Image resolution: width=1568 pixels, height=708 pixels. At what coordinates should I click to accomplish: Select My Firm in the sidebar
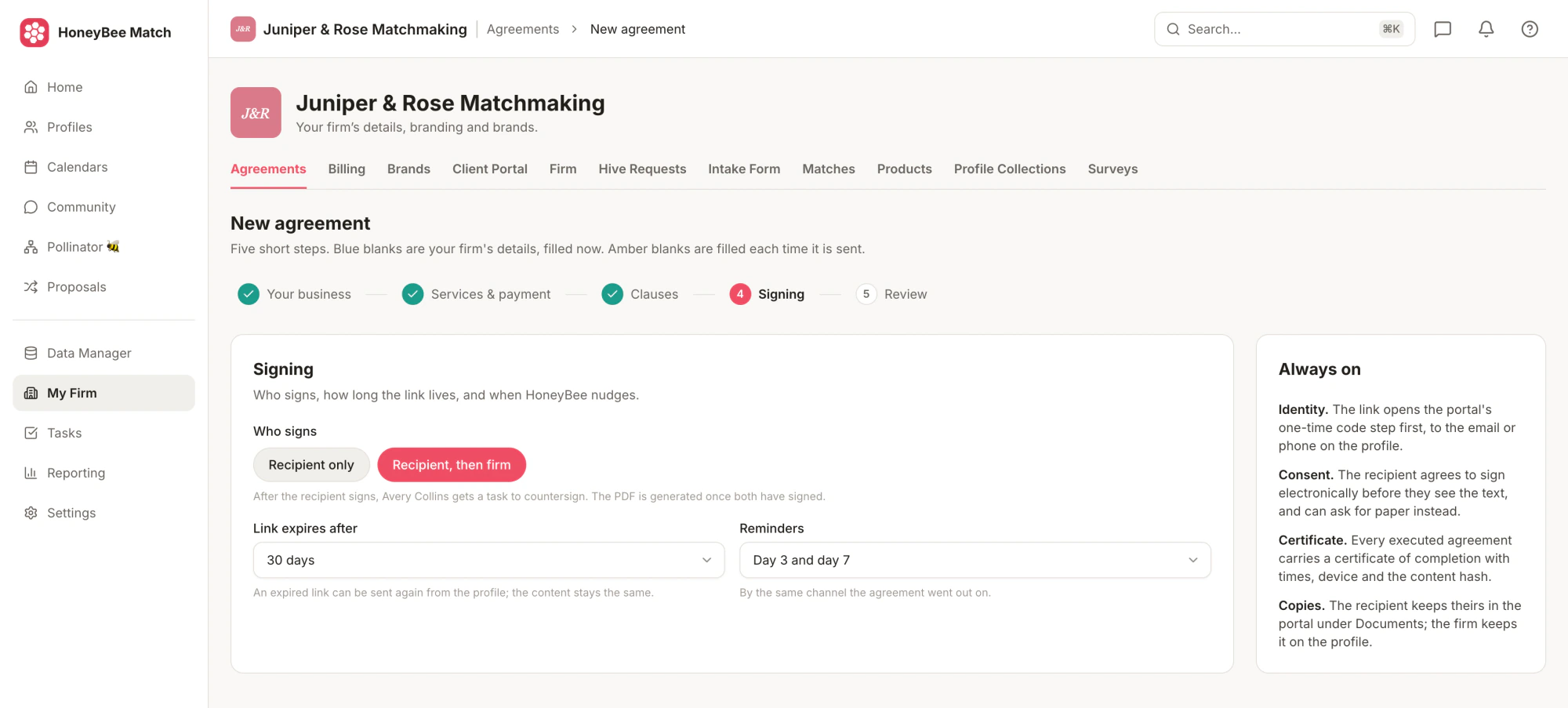pyautogui.click(x=103, y=393)
